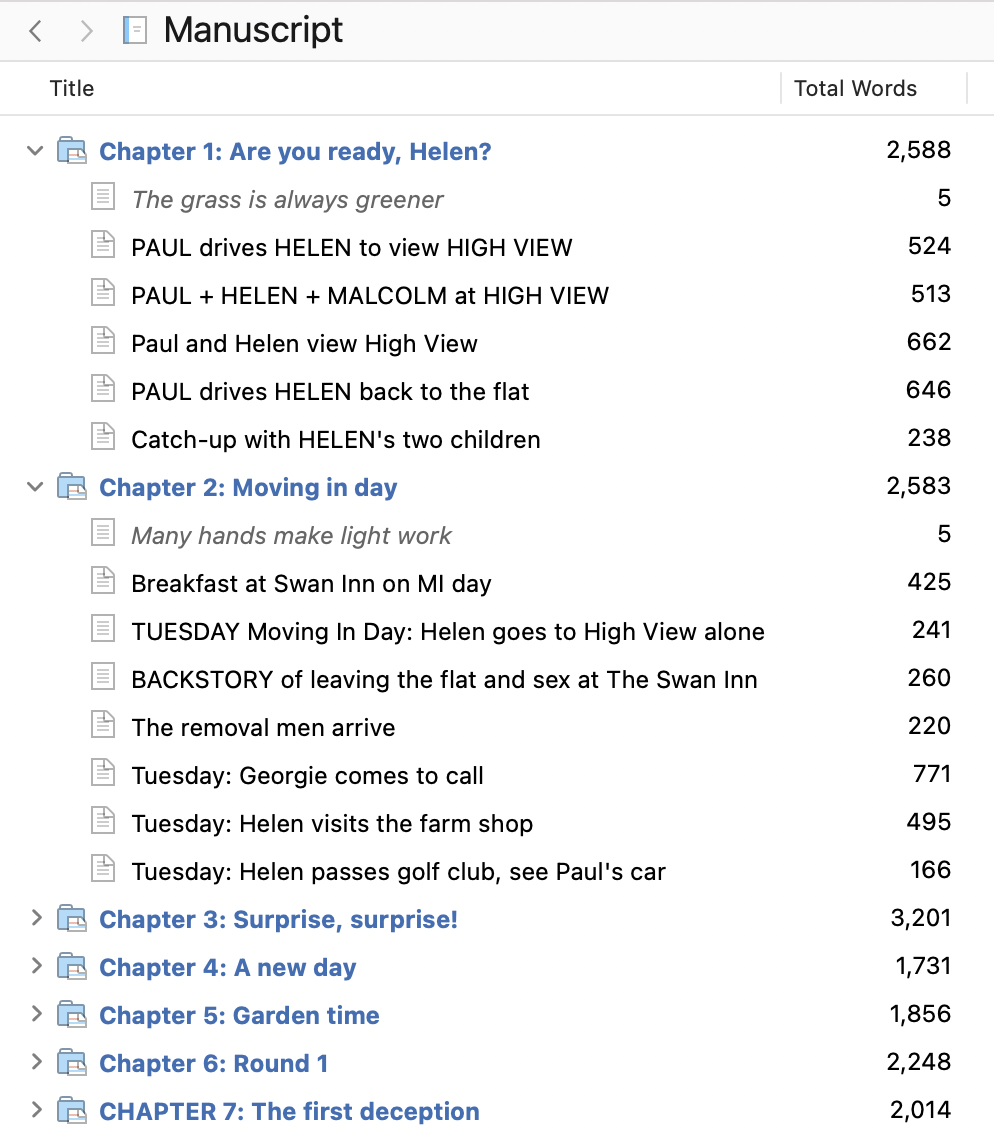Select PAUL drives HELEN to view HIGH VIEW

pyautogui.click(x=497, y=247)
